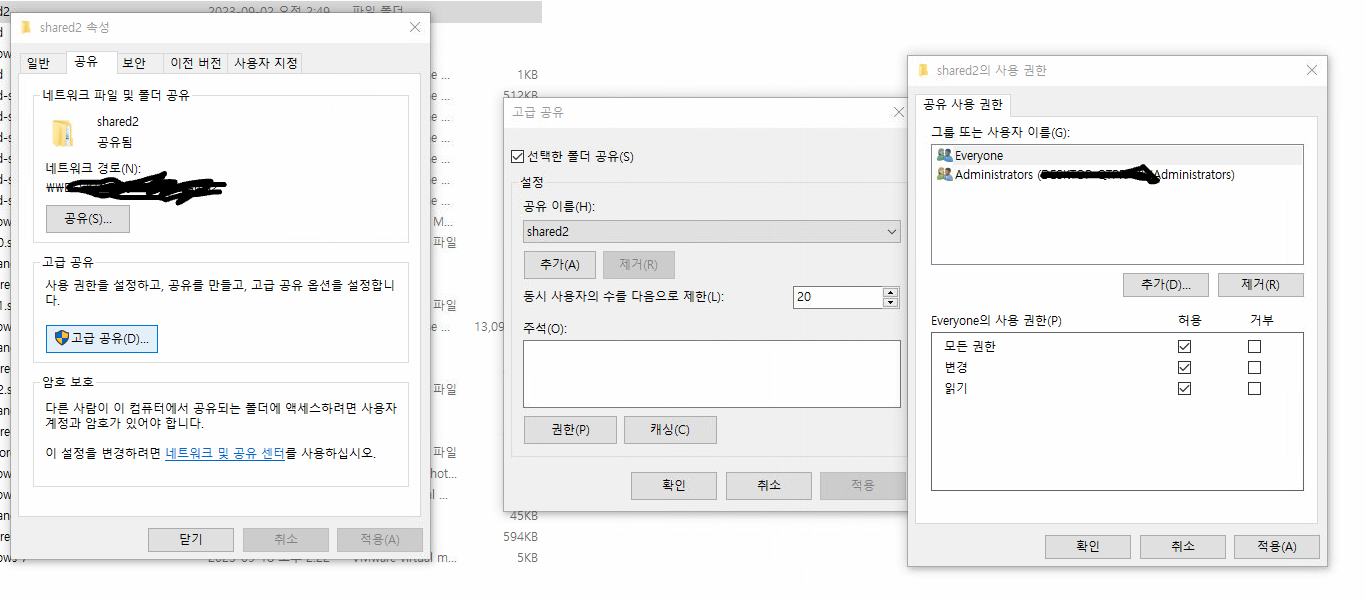Click 취소 in 사용 권한 window
This screenshot has height=599, width=1365.
[x=1182, y=546]
